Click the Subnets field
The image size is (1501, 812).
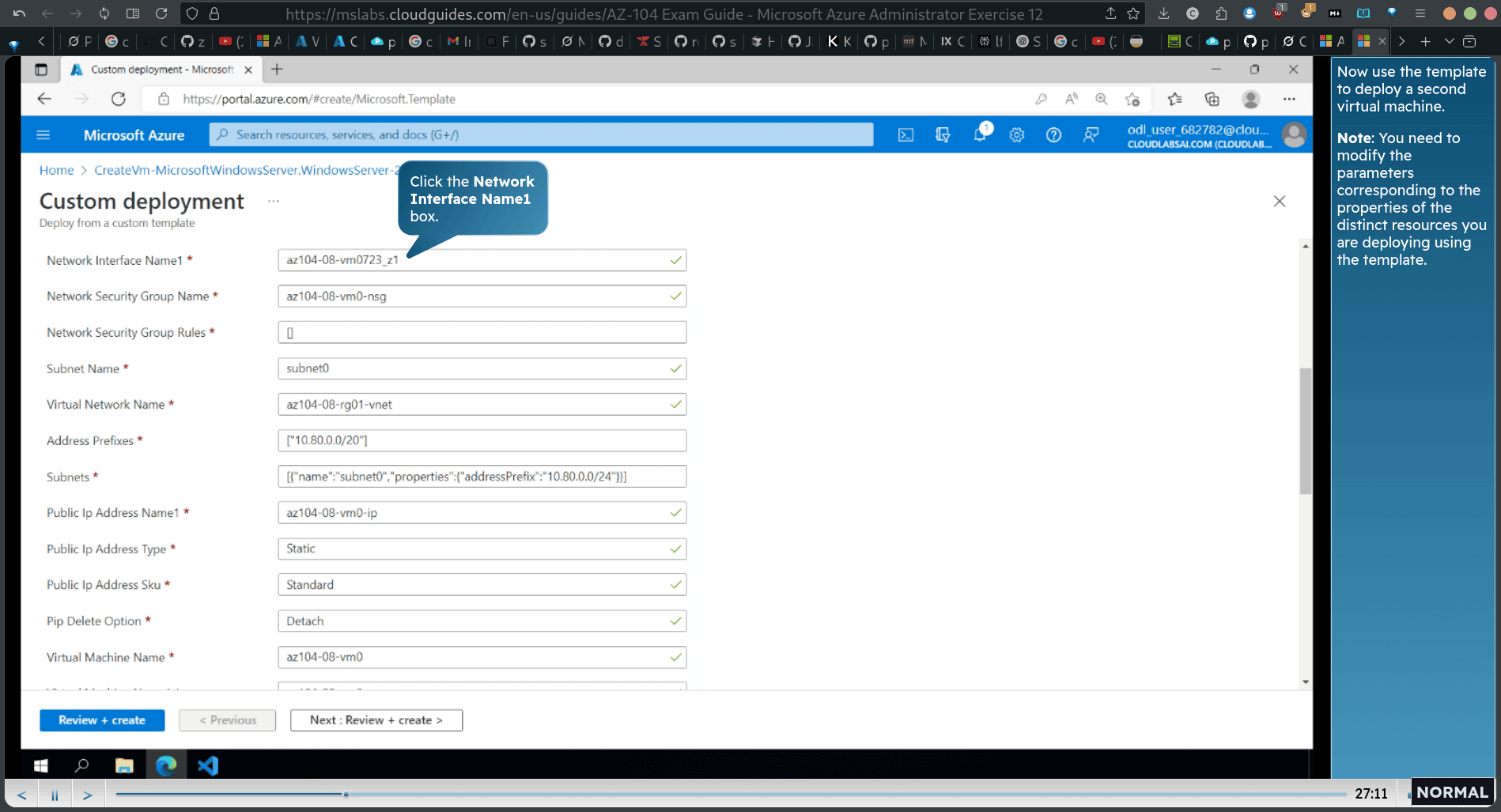pos(482,477)
